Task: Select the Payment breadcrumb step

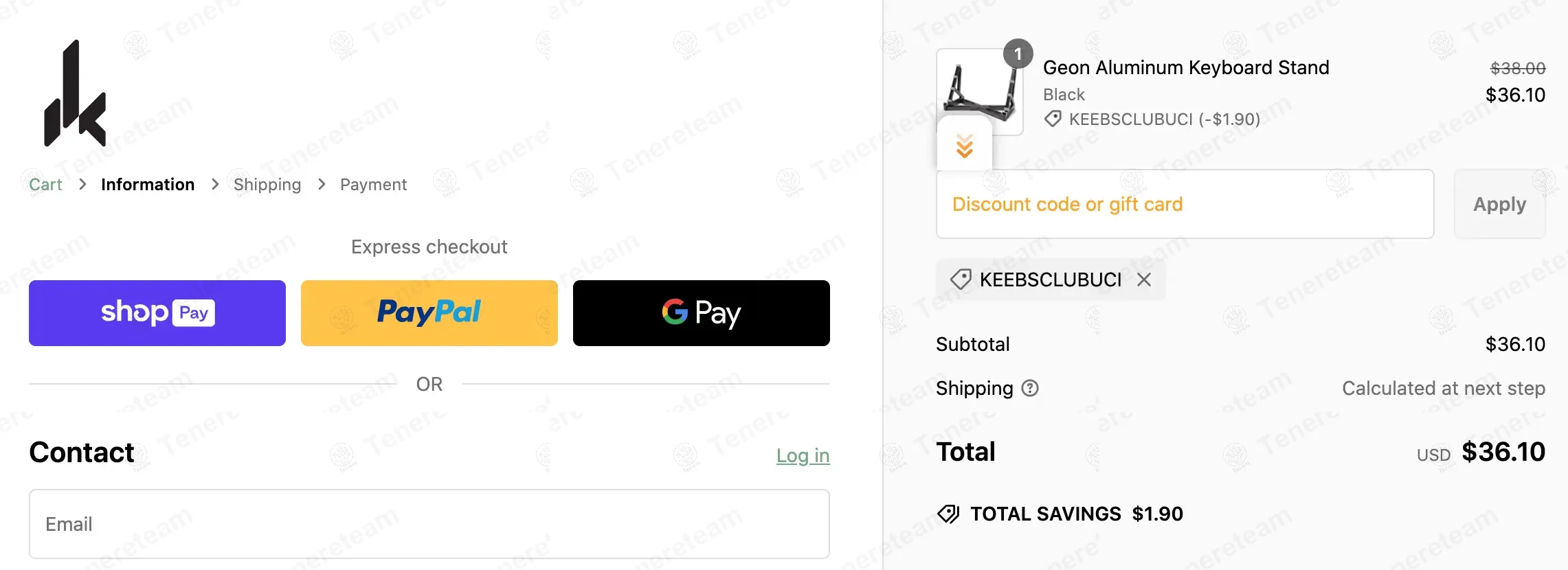Action: tap(373, 185)
